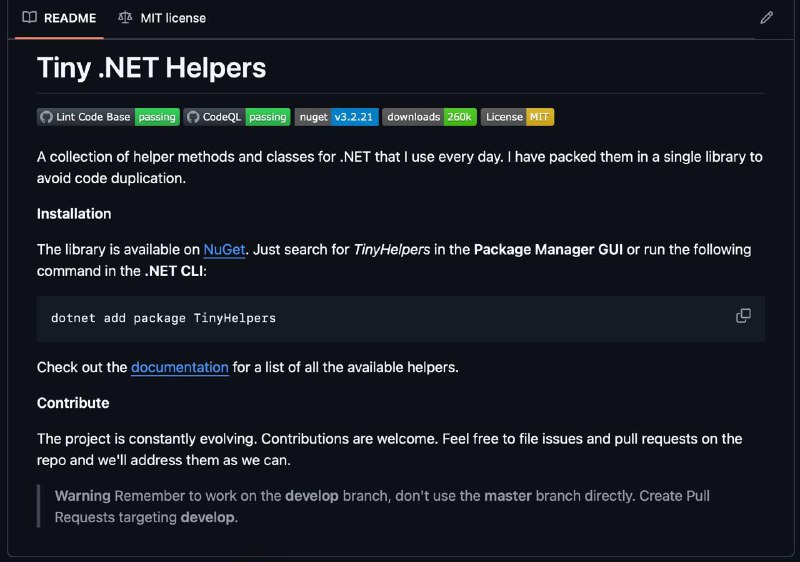
Task: Switch to the MIT license tab
Action: [x=162, y=18]
